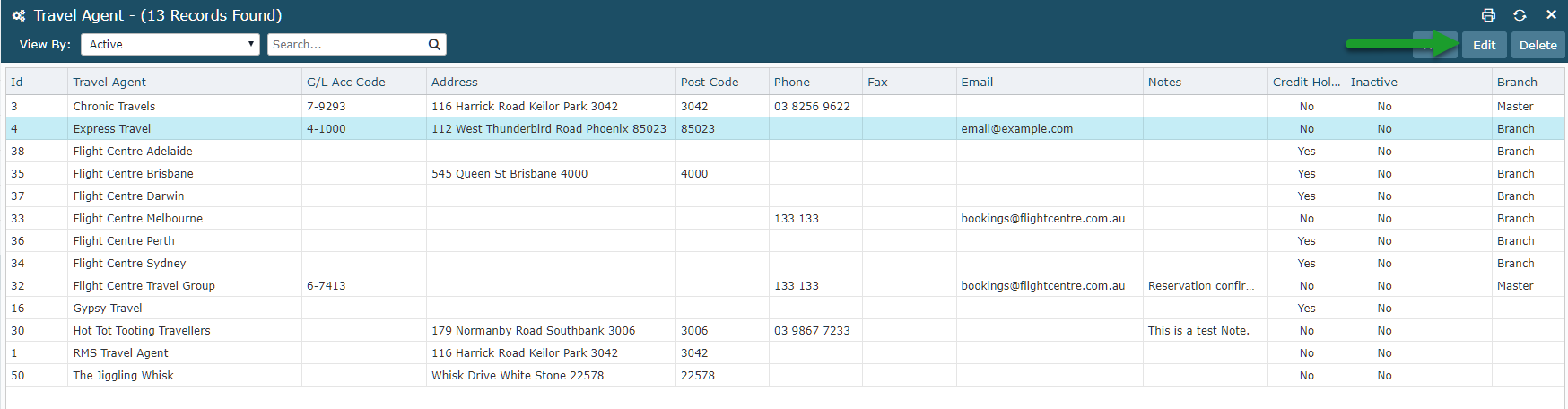Select the Gypsy Travel row
This screenshot has width=1568, height=409.
point(785,308)
